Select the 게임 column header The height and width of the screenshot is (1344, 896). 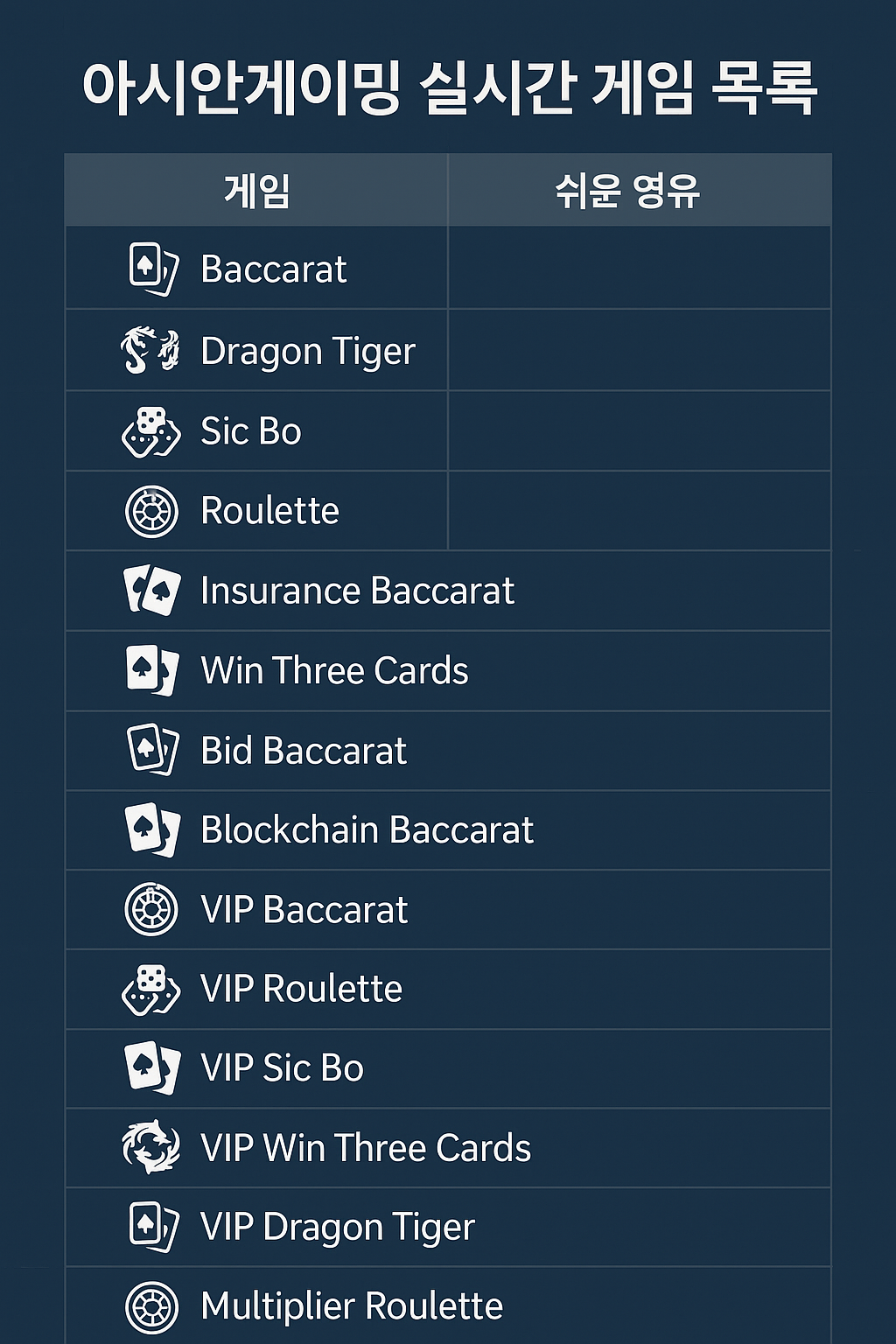coord(256,190)
